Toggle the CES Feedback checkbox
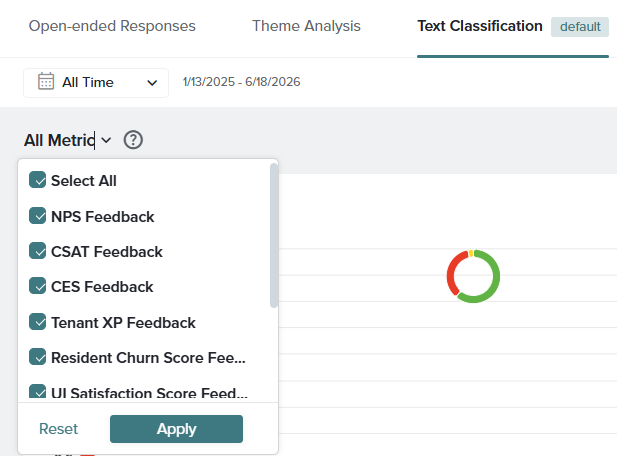 [x=37, y=286]
